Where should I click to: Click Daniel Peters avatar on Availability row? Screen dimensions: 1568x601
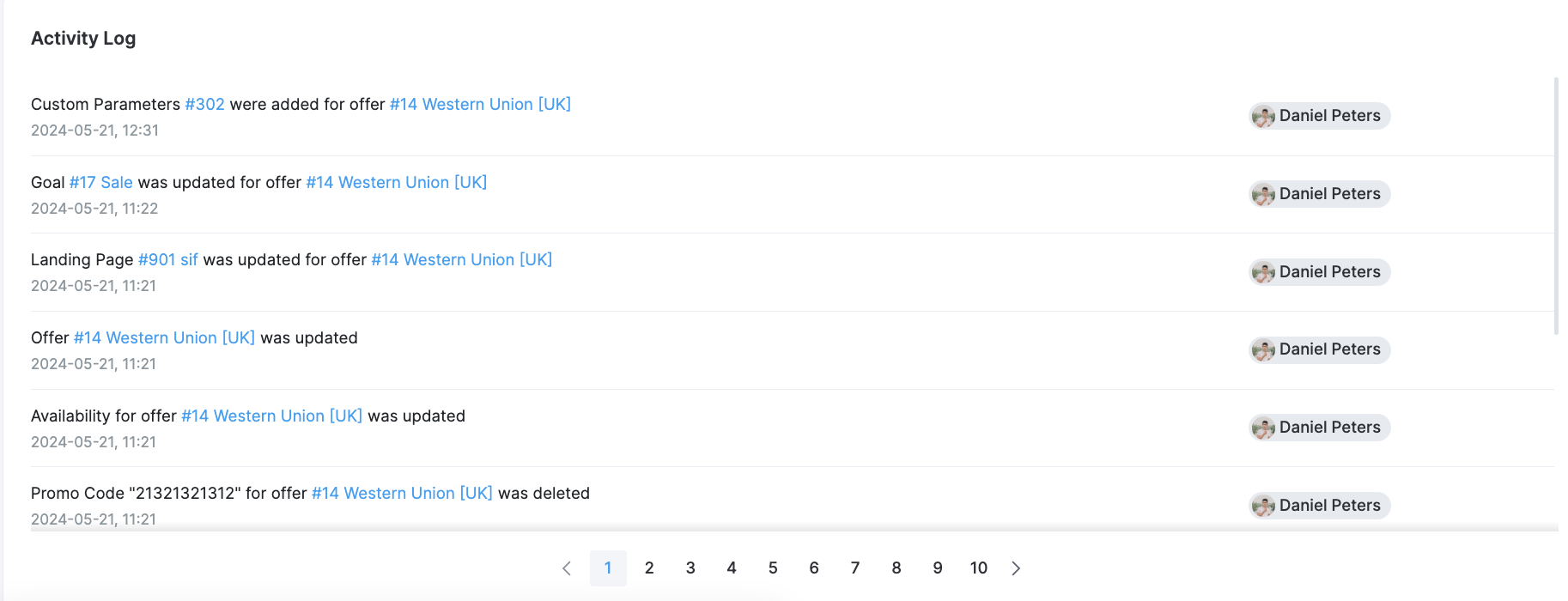[x=1263, y=428]
